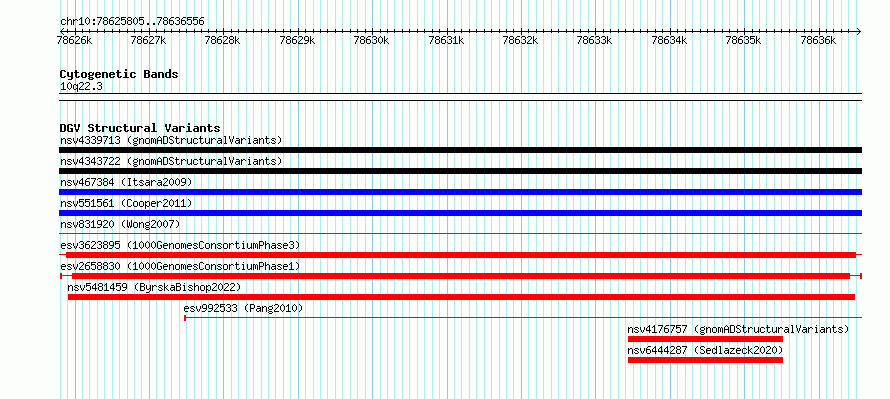
Task: Open variant label nsv4339713 (gnomADStructuralVariants)
Action: tap(171, 140)
